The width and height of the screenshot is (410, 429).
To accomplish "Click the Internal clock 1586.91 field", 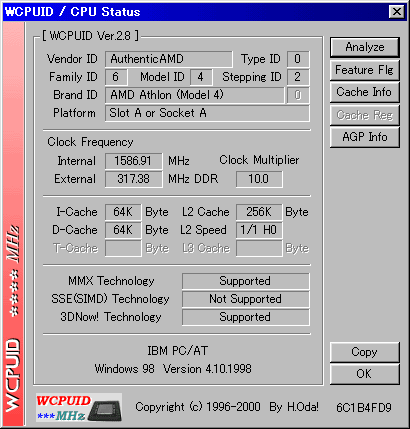I will [x=134, y=161].
